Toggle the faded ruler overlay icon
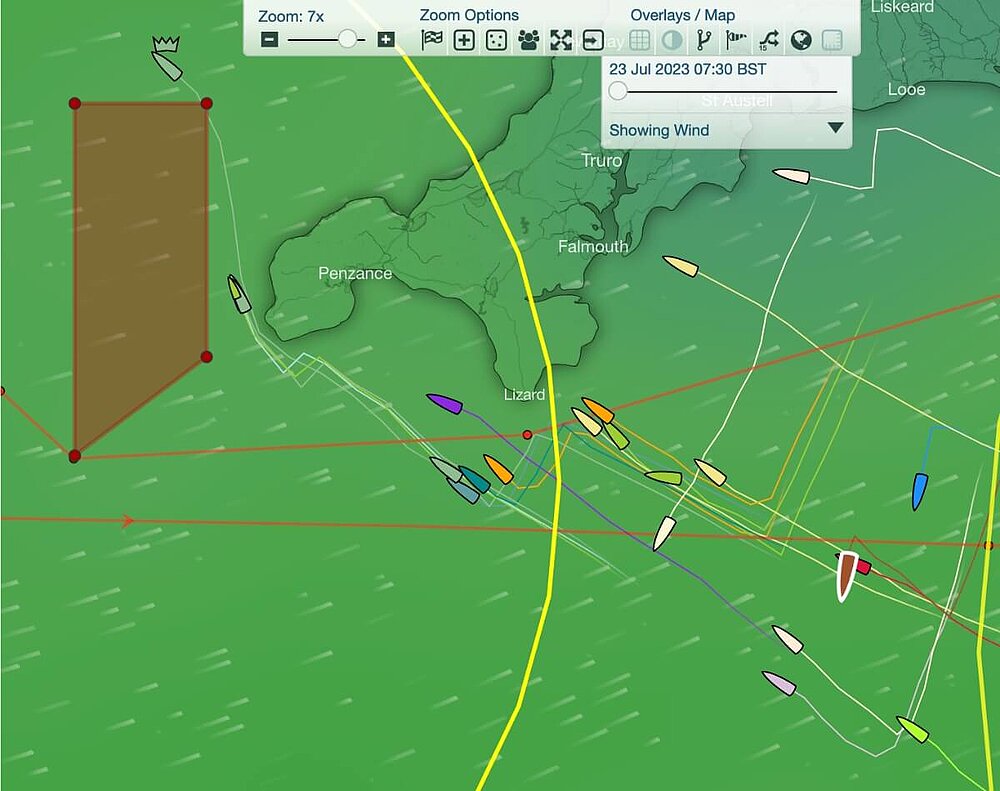Screen dimensions: 1000x791 tap(832, 40)
